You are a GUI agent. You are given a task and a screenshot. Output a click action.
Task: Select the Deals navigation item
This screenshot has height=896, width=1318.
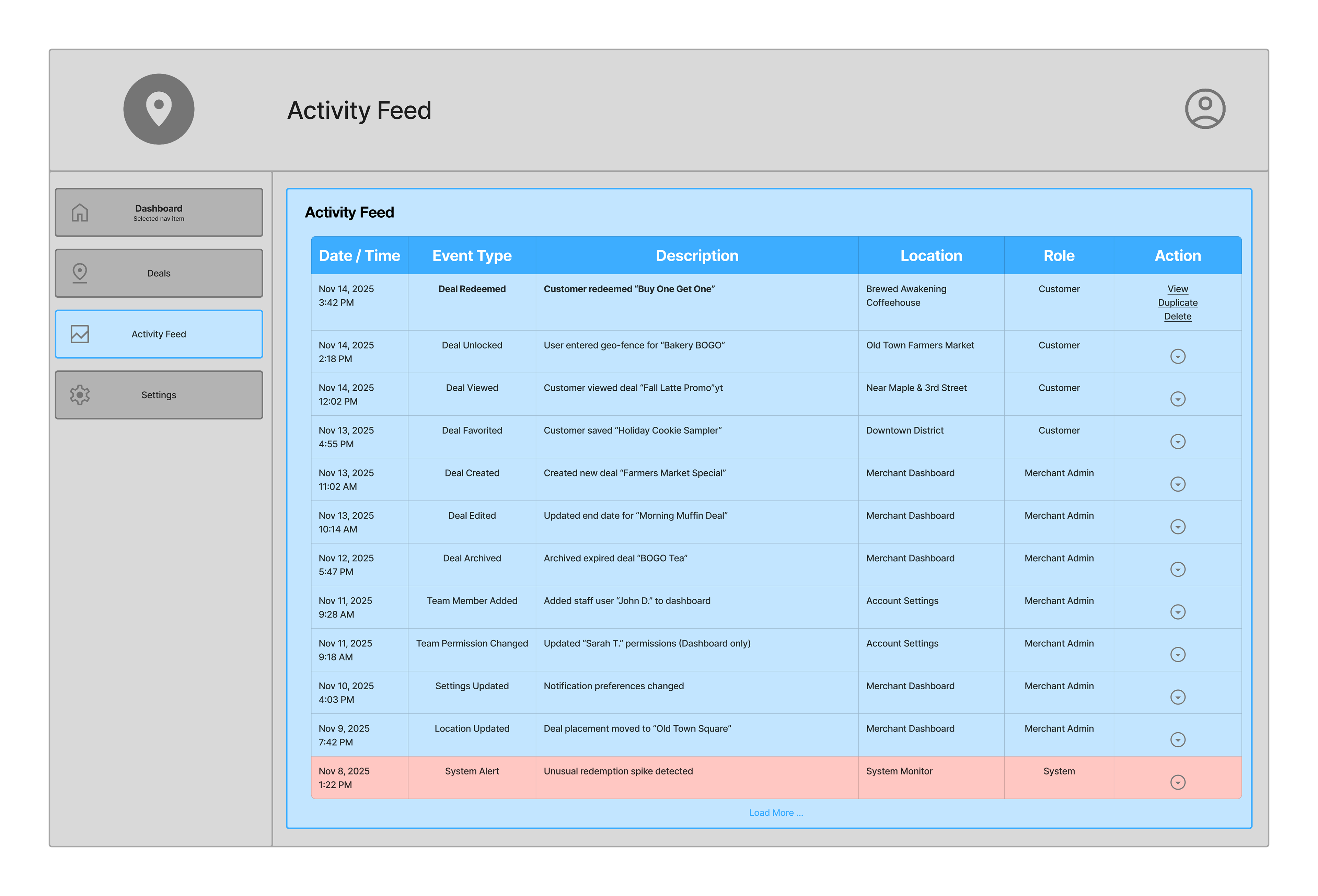(x=159, y=273)
